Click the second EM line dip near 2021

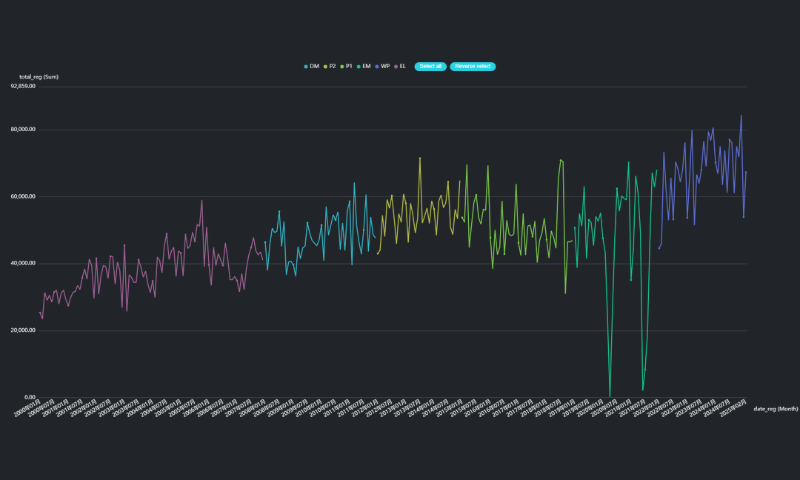(642, 389)
